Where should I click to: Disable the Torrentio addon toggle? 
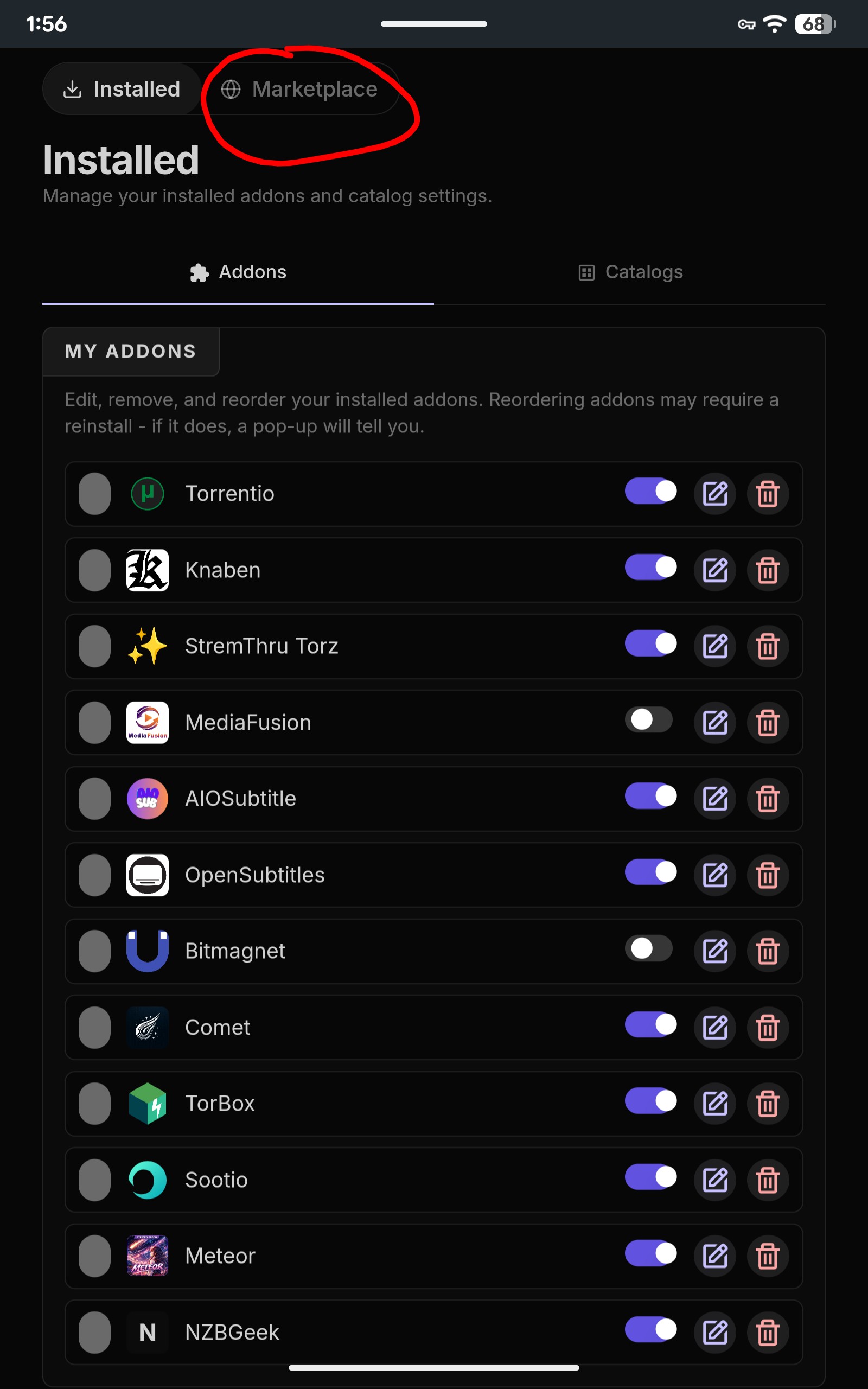pos(650,492)
